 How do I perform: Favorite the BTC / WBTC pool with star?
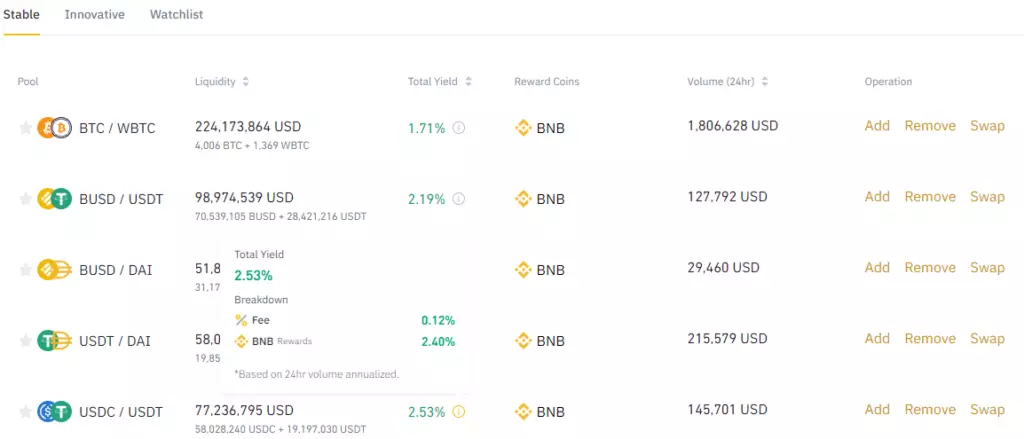point(25,128)
